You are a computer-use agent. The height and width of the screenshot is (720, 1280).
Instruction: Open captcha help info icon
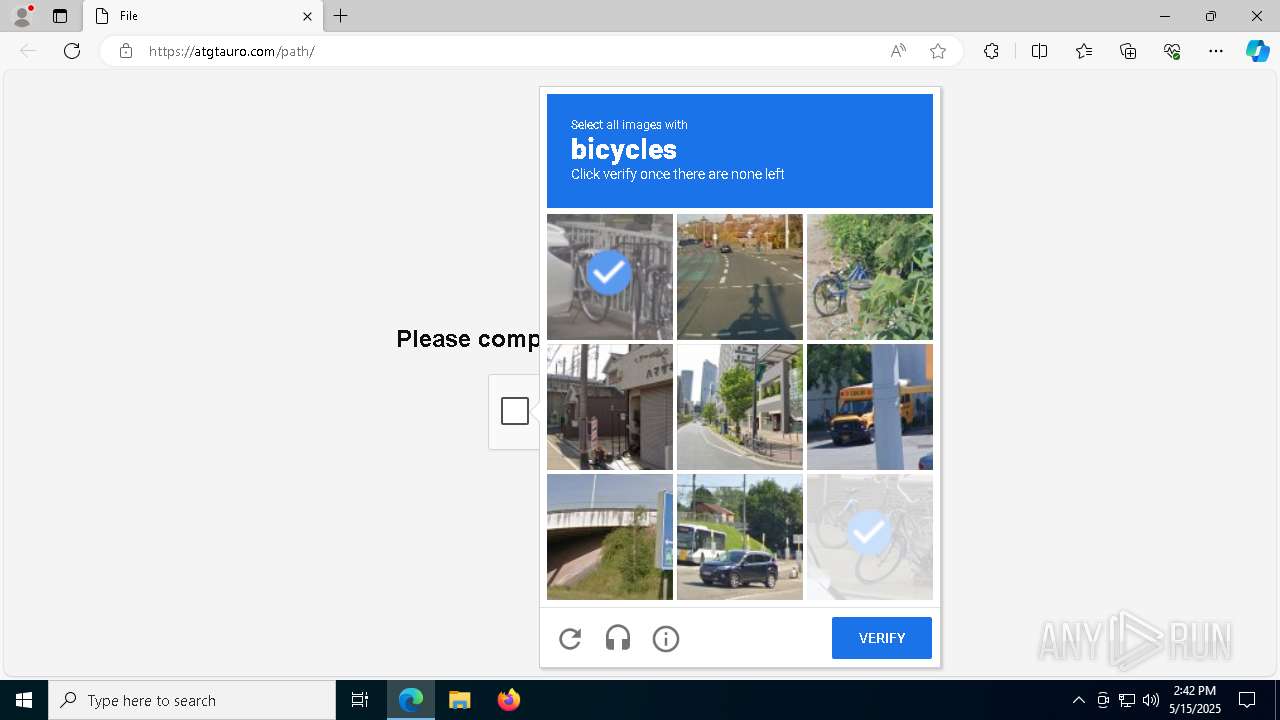(x=666, y=638)
